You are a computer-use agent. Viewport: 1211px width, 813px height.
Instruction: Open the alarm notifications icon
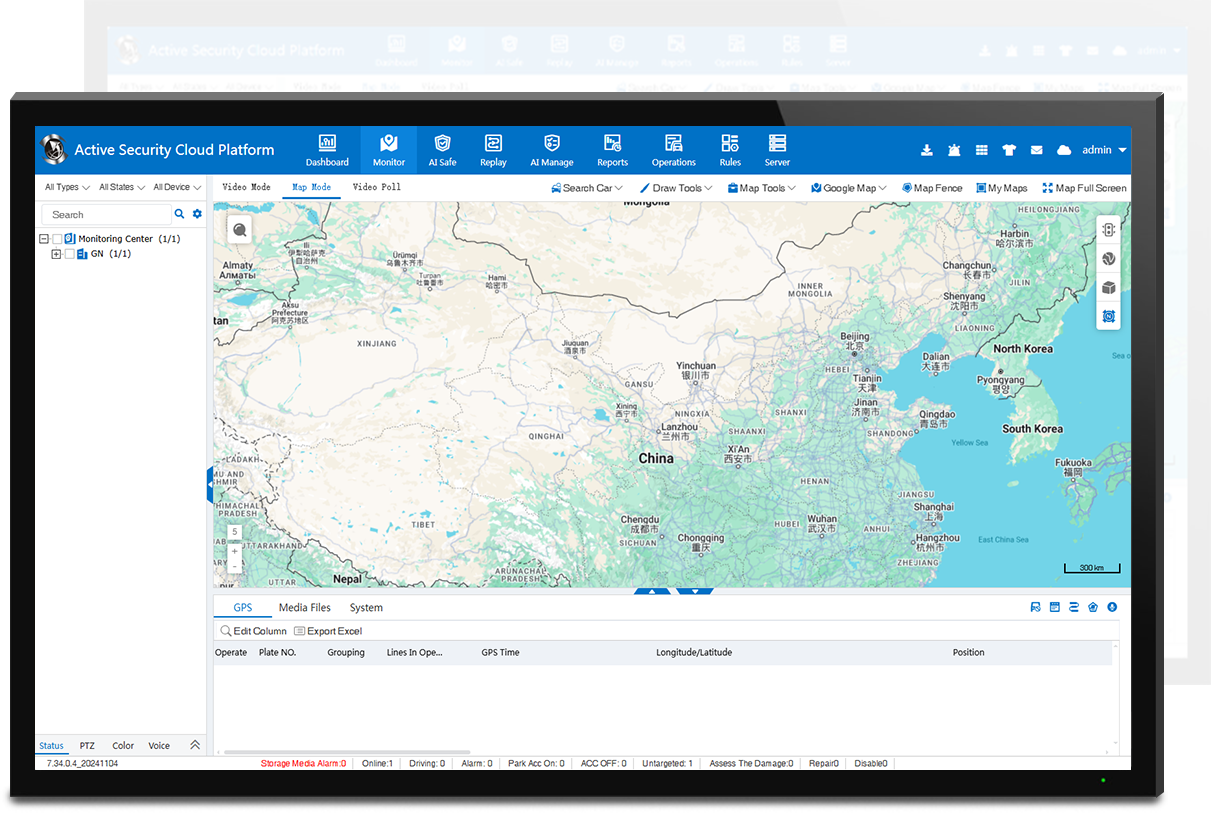(954, 149)
